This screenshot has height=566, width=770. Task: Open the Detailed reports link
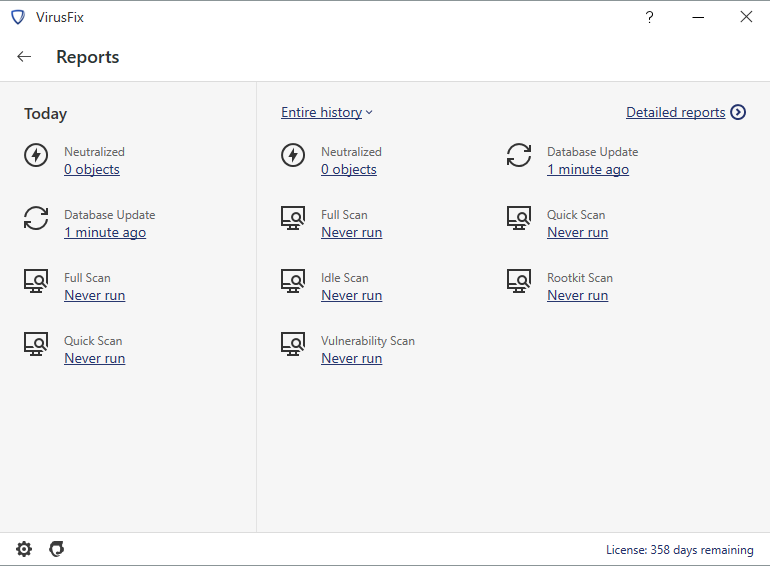click(x=675, y=112)
